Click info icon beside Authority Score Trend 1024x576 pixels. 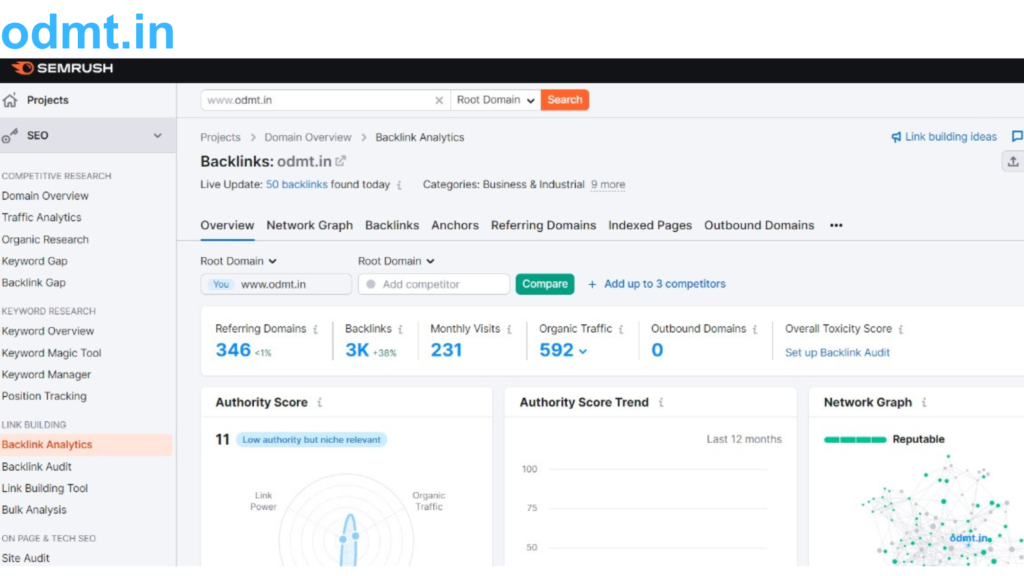click(661, 402)
